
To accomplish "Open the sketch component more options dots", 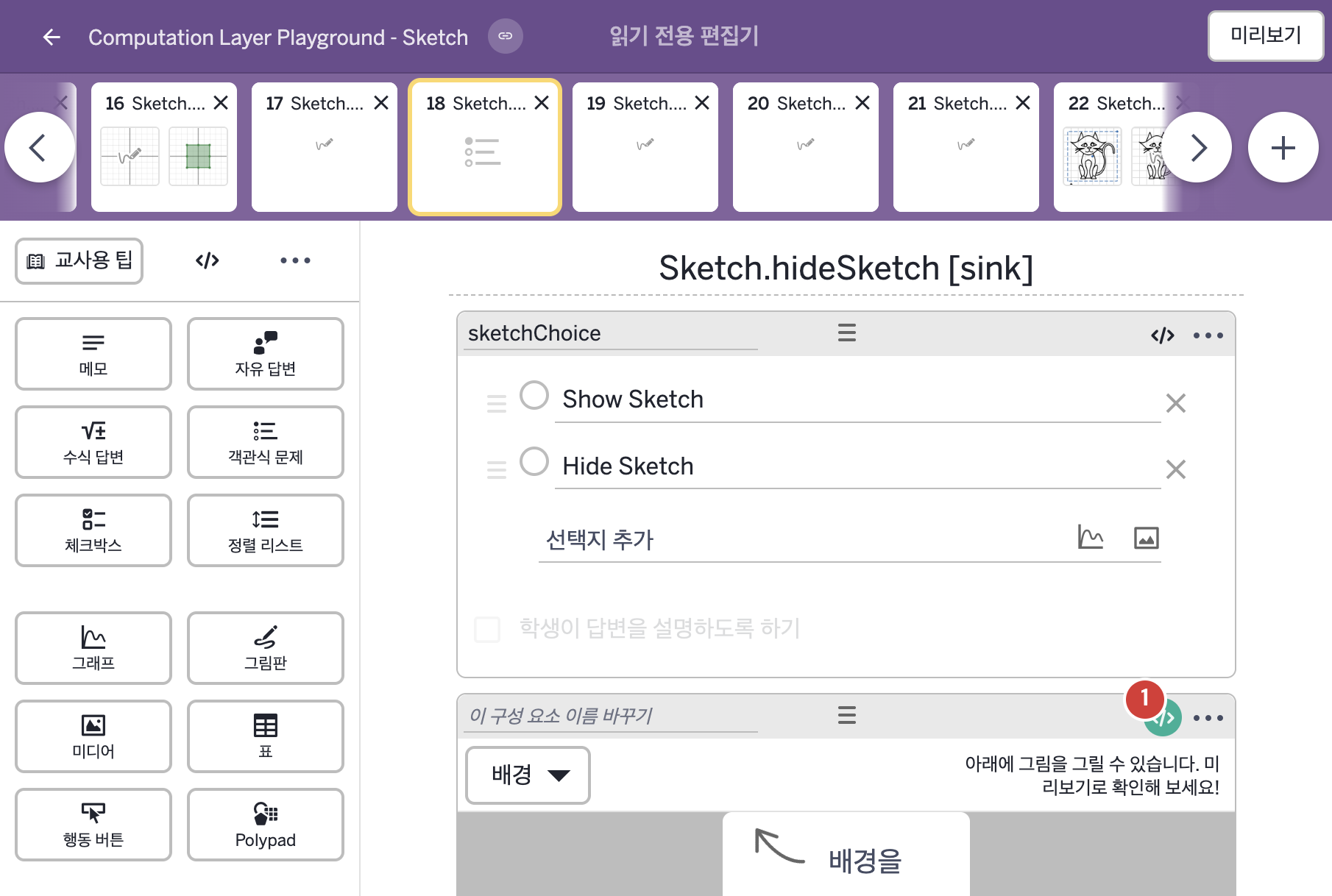I will tap(1208, 718).
